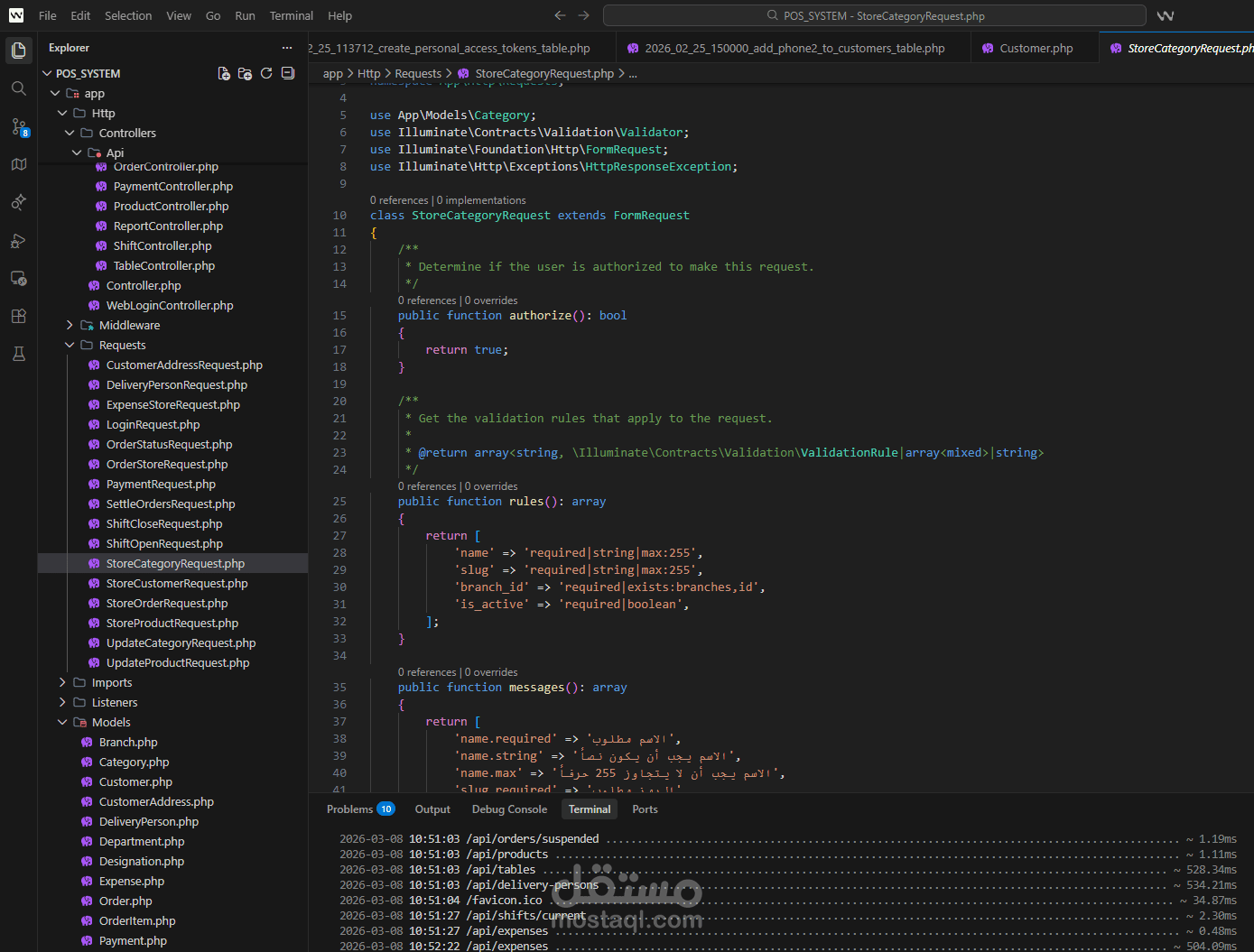Open ShiftOpenRequest.php from the tree
Viewport: 1254px width, 952px height.
coord(164,543)
